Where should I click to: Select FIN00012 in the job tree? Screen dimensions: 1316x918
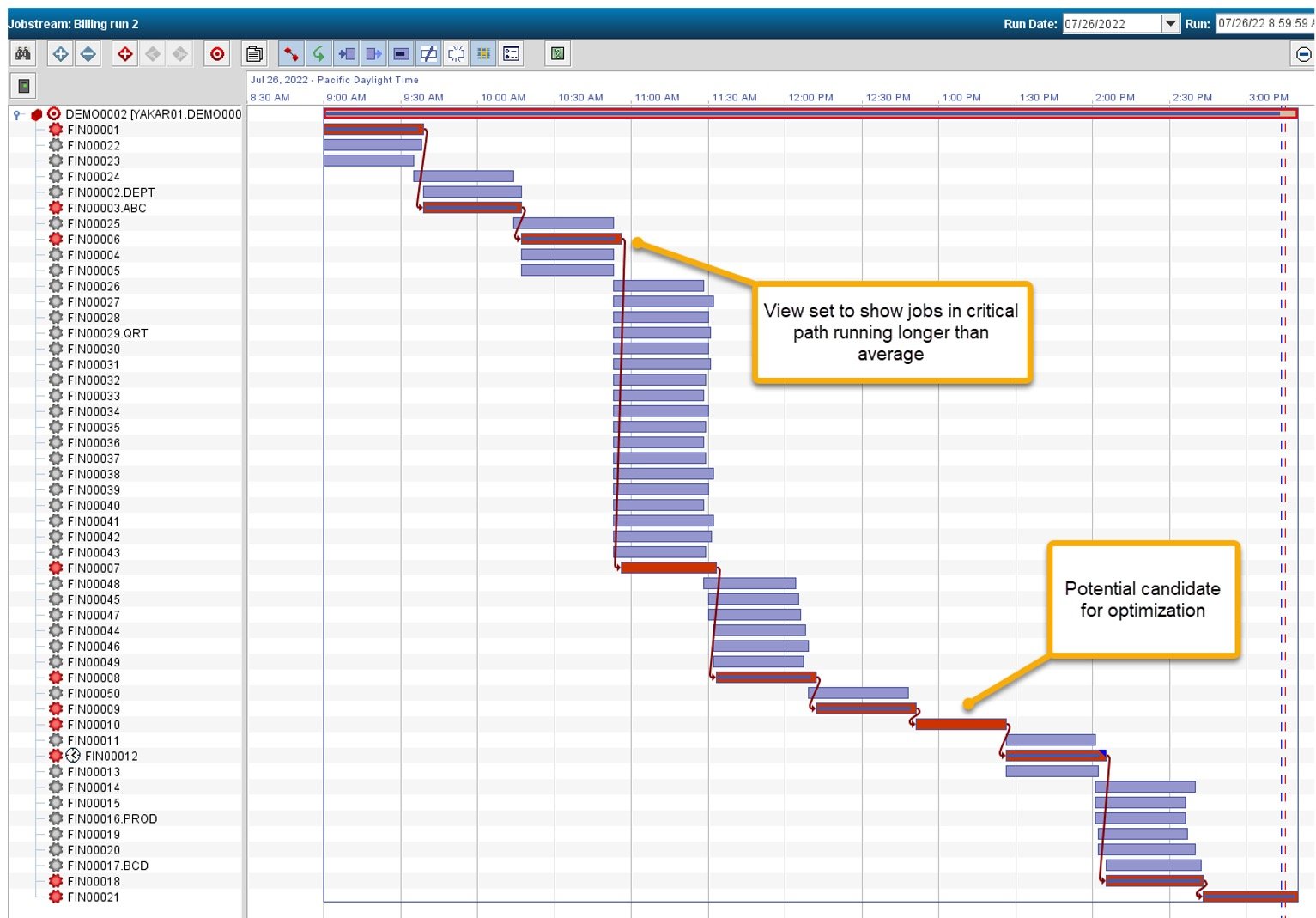111,757
